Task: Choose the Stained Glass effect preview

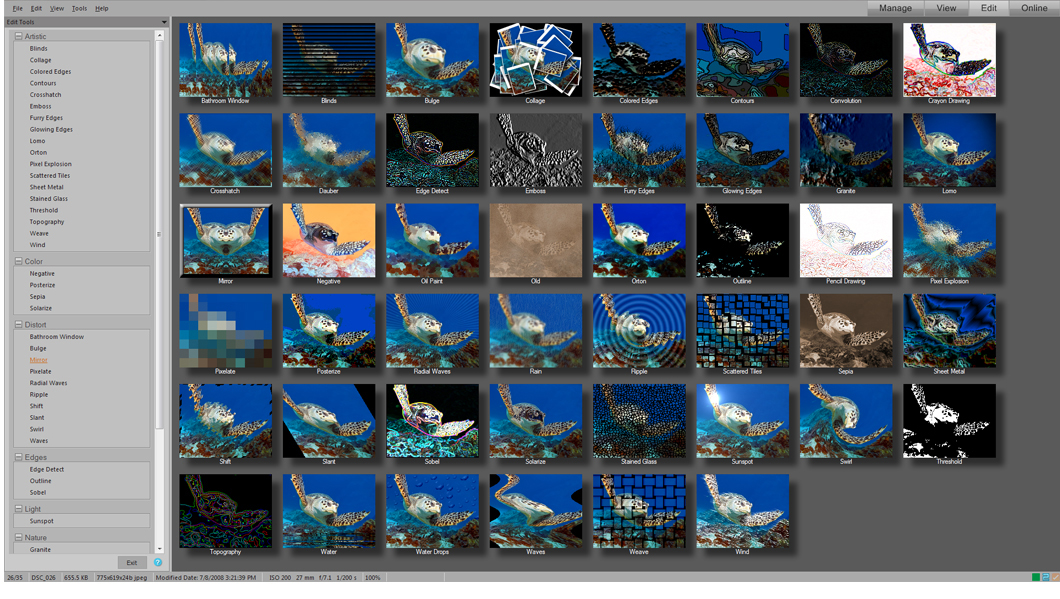Action: tap(638, 420)
